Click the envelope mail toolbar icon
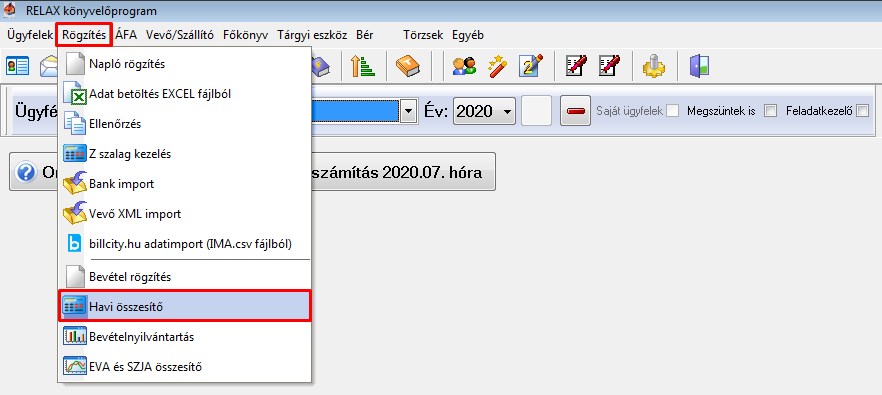Viewport: 882px width, 395px height. [48, 66]
